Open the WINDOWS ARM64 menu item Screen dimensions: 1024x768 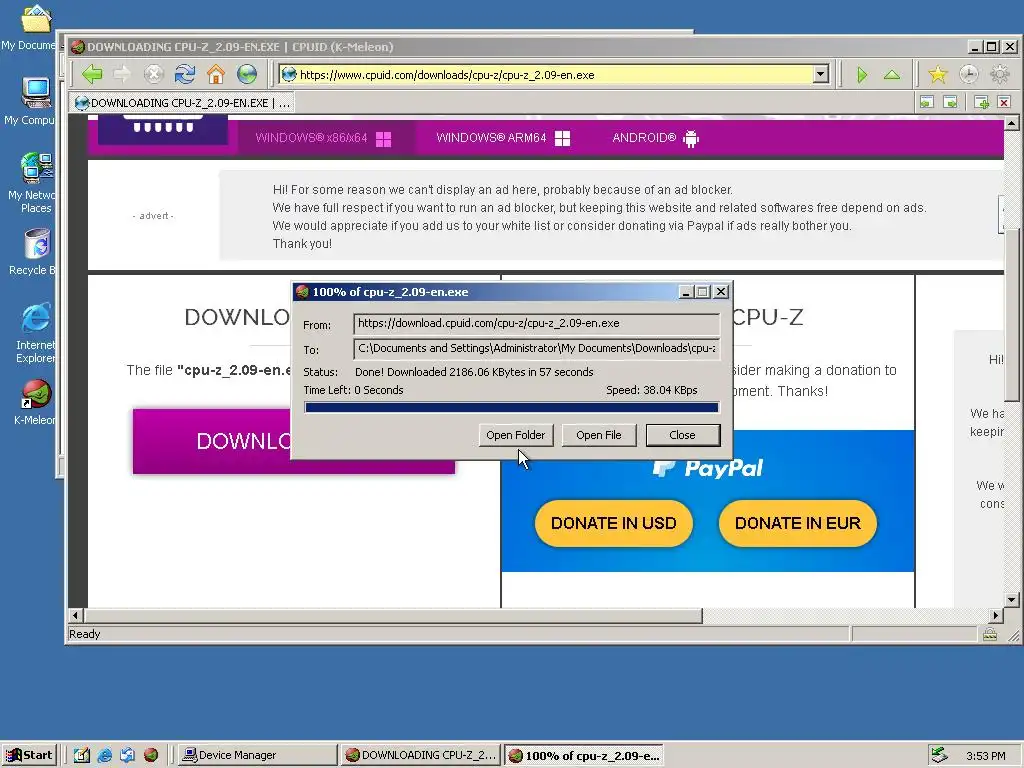503,138
